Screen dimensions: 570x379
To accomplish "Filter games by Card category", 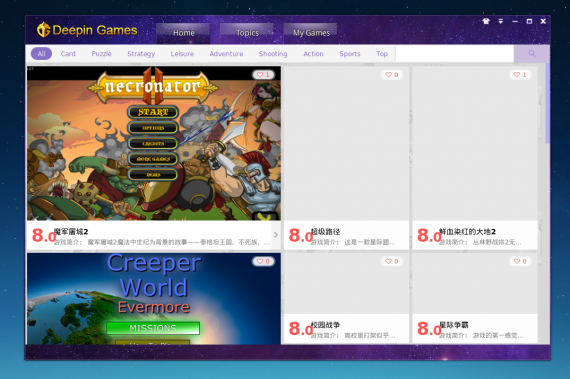I will pyautogui.click(x=68, y=54).
